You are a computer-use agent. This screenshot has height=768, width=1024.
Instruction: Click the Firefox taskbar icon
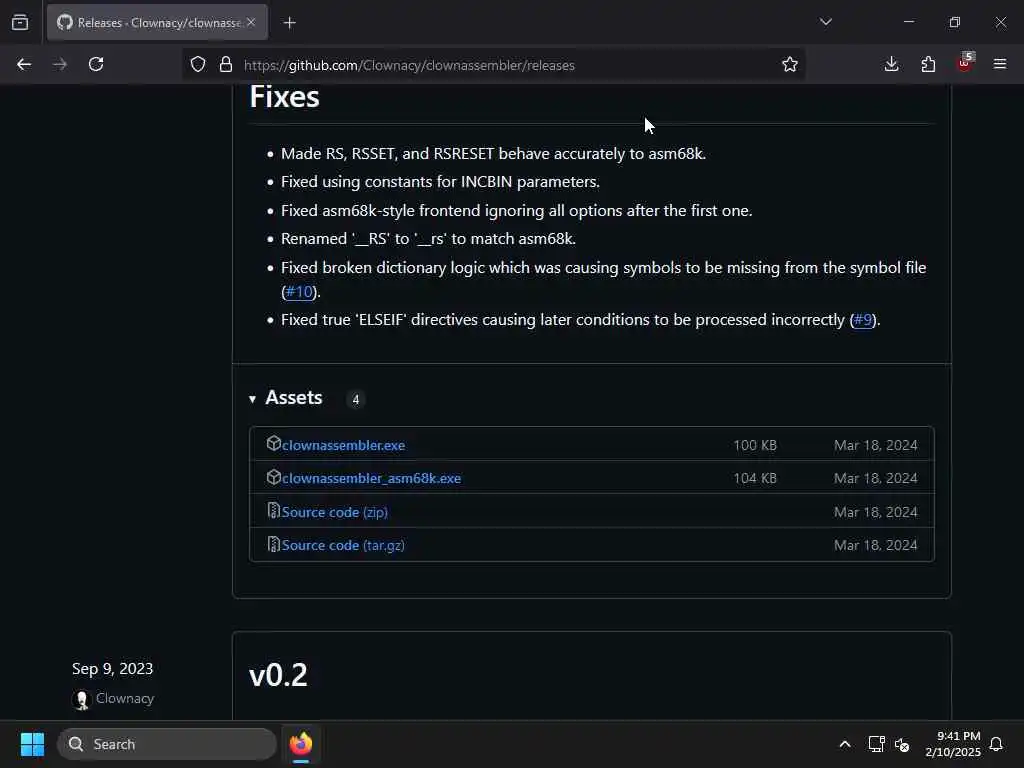(301, 744)
